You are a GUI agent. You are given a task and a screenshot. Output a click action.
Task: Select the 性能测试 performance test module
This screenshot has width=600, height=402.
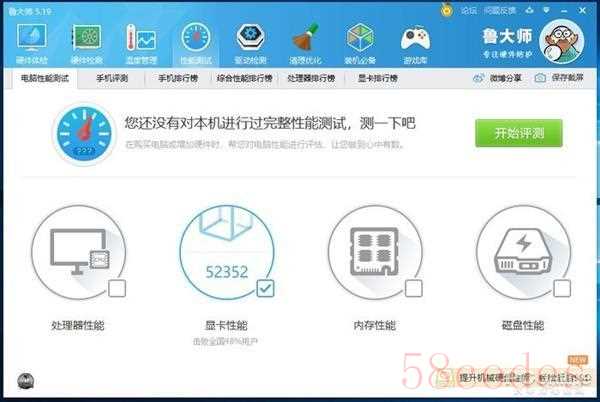click(x=196, y=44)
